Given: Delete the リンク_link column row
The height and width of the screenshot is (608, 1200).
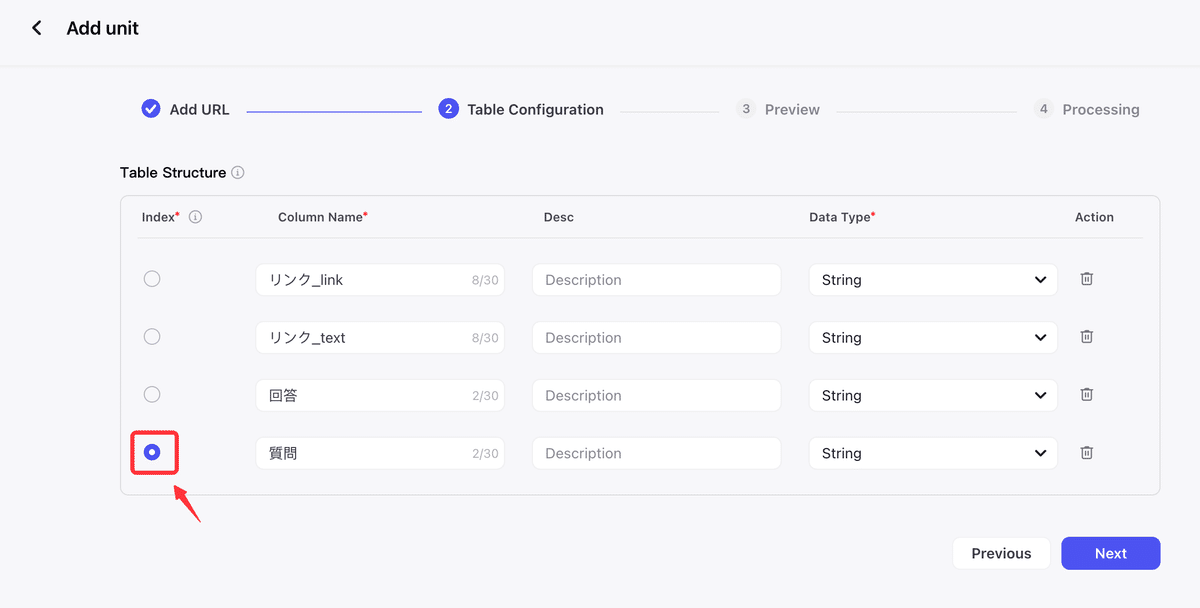Looking at the screenshot, I should [x=1086, y=279].
